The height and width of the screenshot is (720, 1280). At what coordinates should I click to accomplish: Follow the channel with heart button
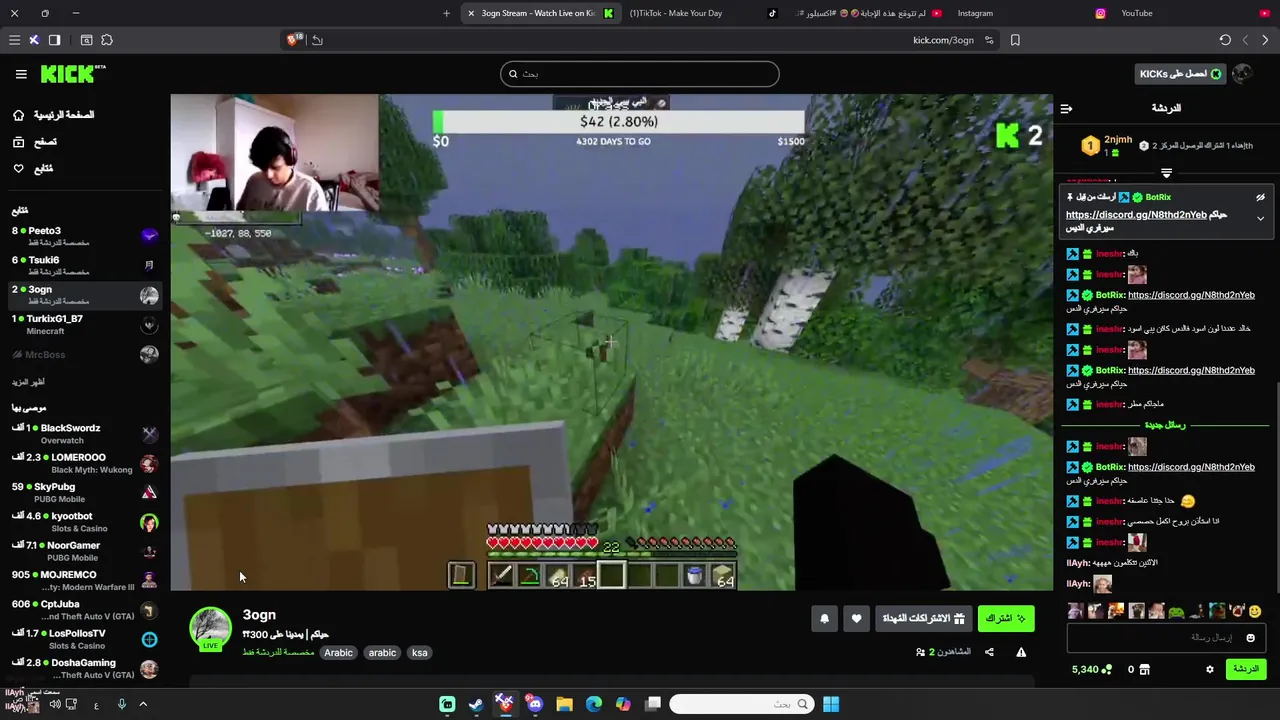click(x=856, y=619)
